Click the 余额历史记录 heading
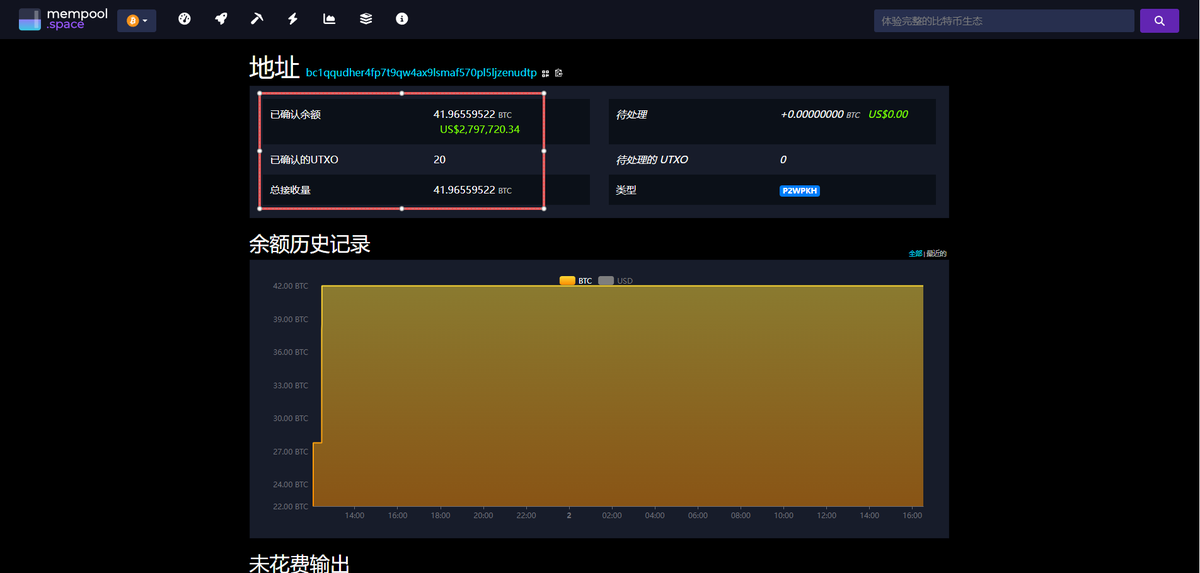 (x=310, y=243)
